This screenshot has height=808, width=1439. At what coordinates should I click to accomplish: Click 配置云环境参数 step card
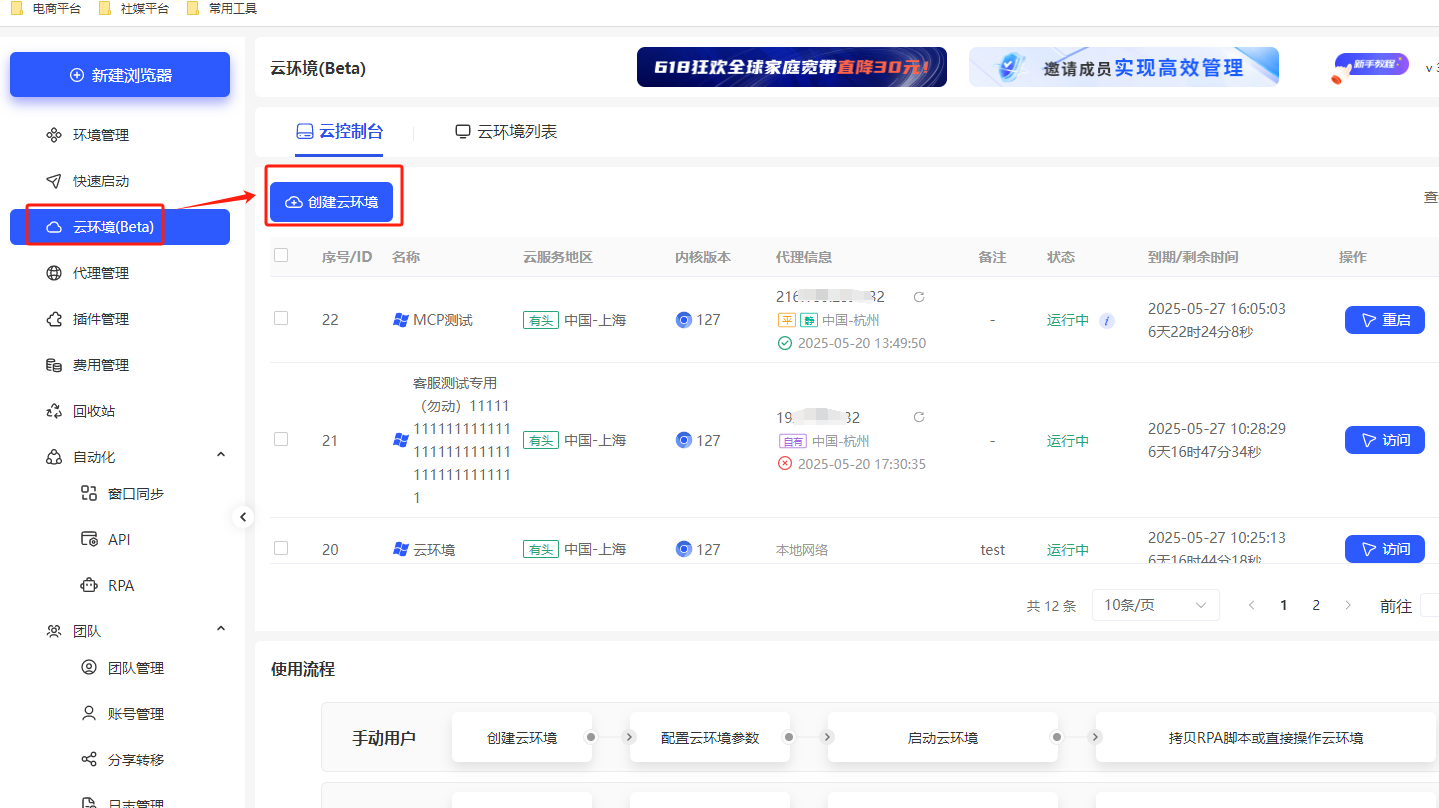click(710, 738)
